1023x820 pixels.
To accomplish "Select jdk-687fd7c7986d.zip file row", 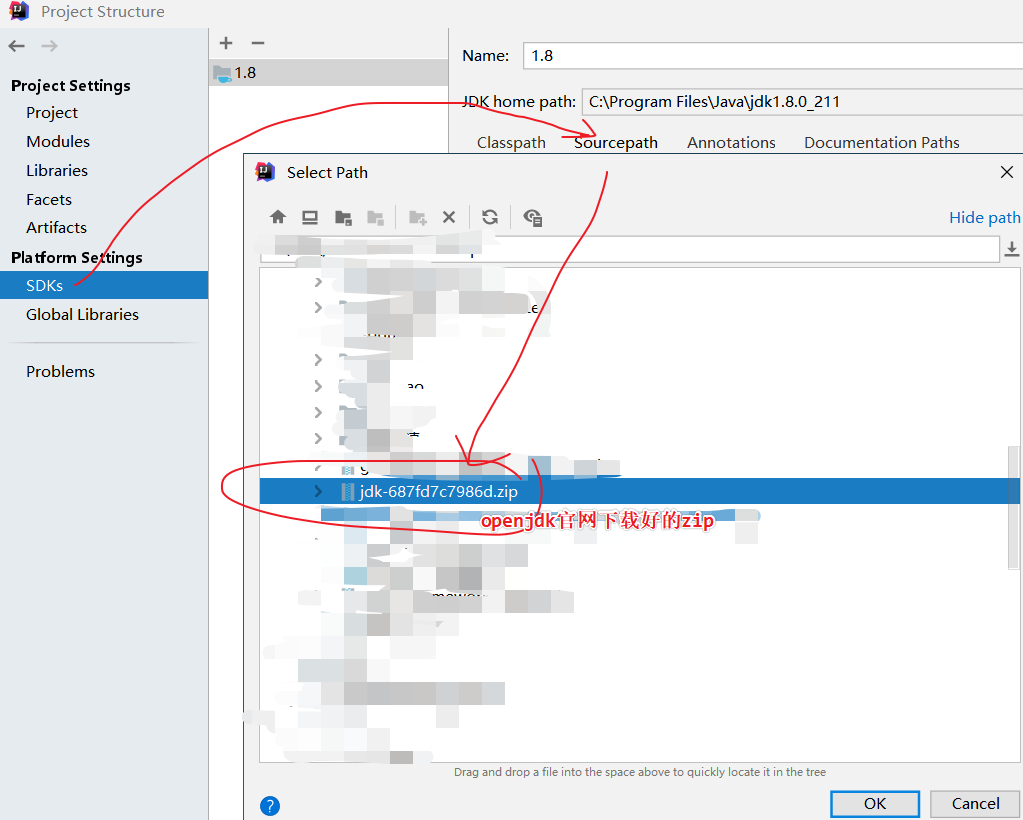I will click(639, 491).
